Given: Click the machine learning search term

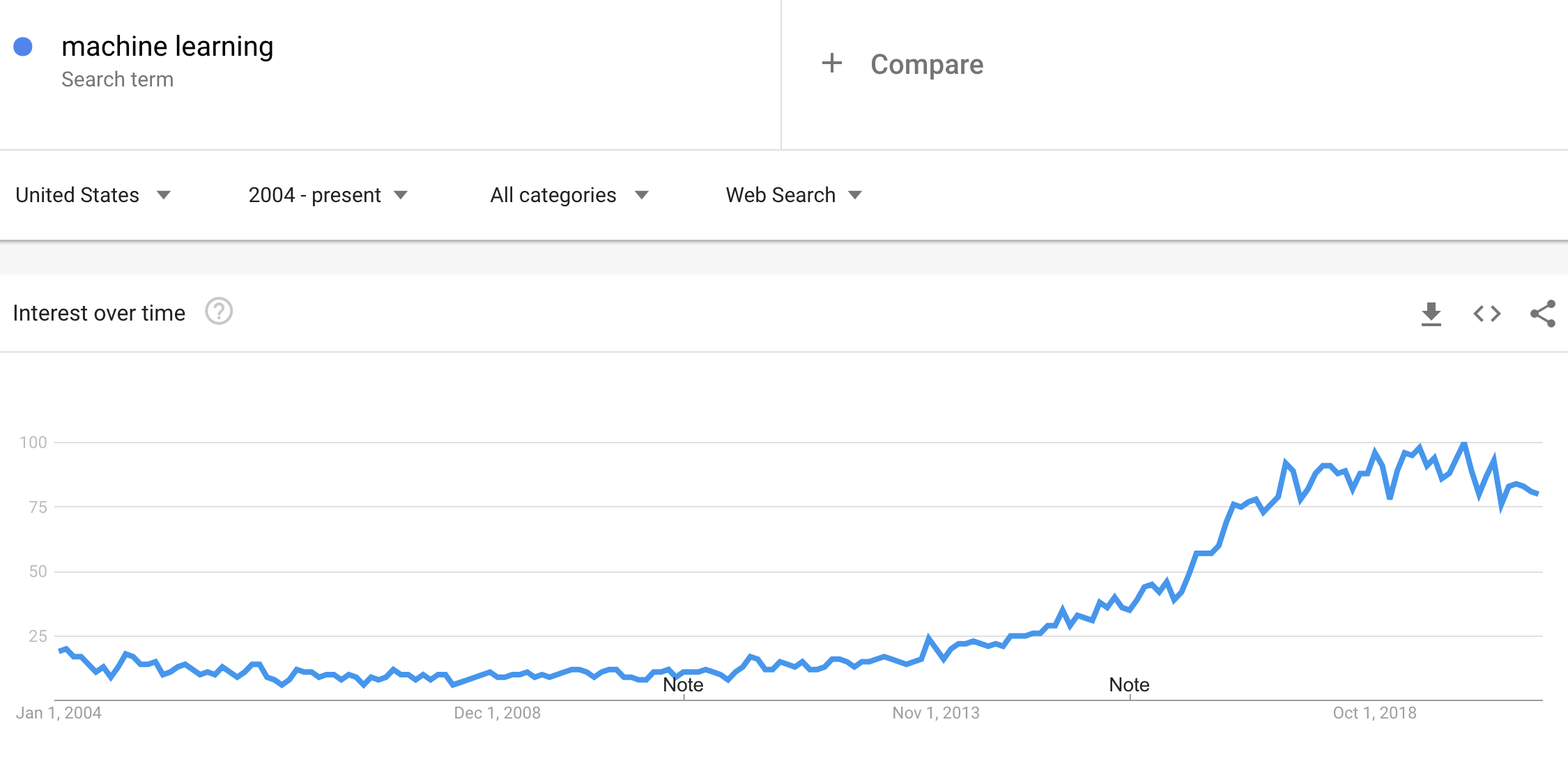Looking at the screenshot, I should [167, 46].
